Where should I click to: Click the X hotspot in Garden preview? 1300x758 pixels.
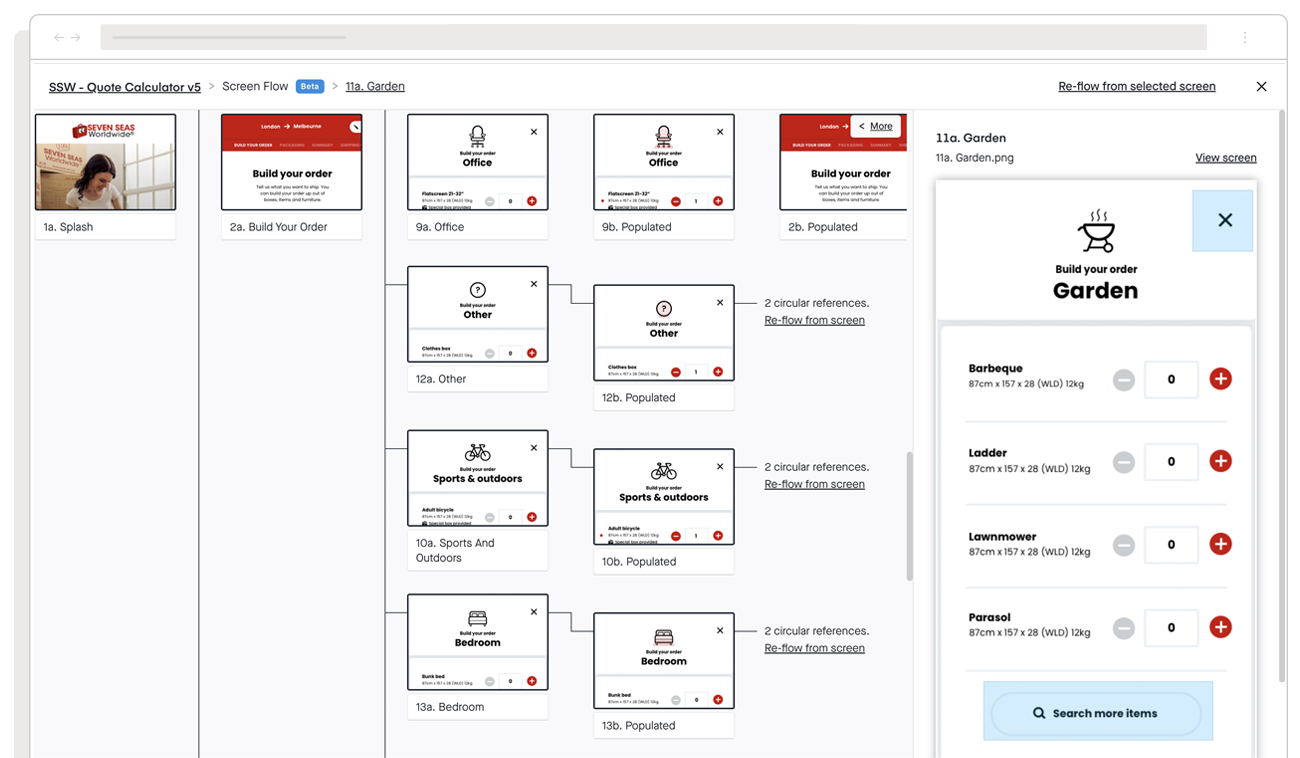[x=1223, y=221]
